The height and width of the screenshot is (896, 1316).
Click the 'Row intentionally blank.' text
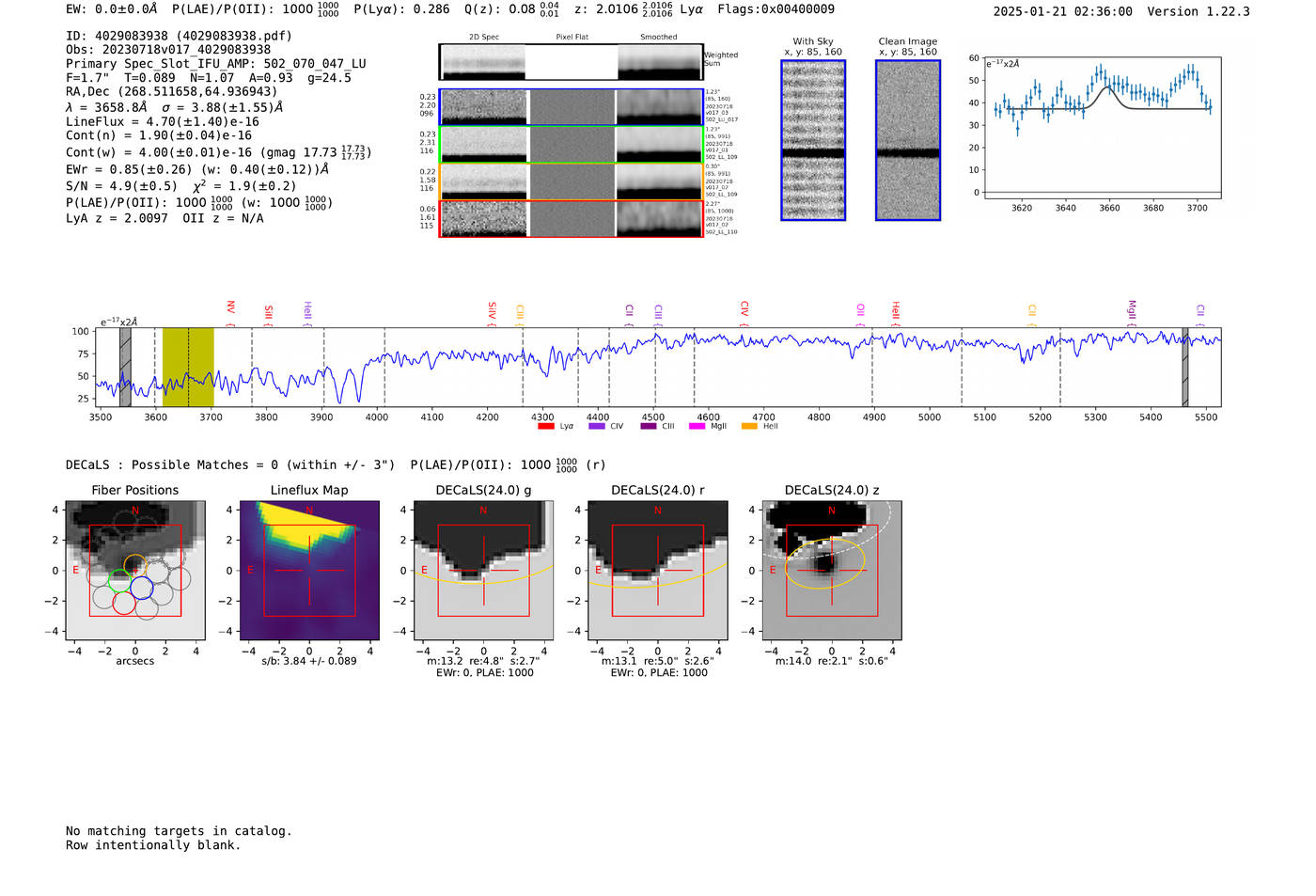pos(153,845)
